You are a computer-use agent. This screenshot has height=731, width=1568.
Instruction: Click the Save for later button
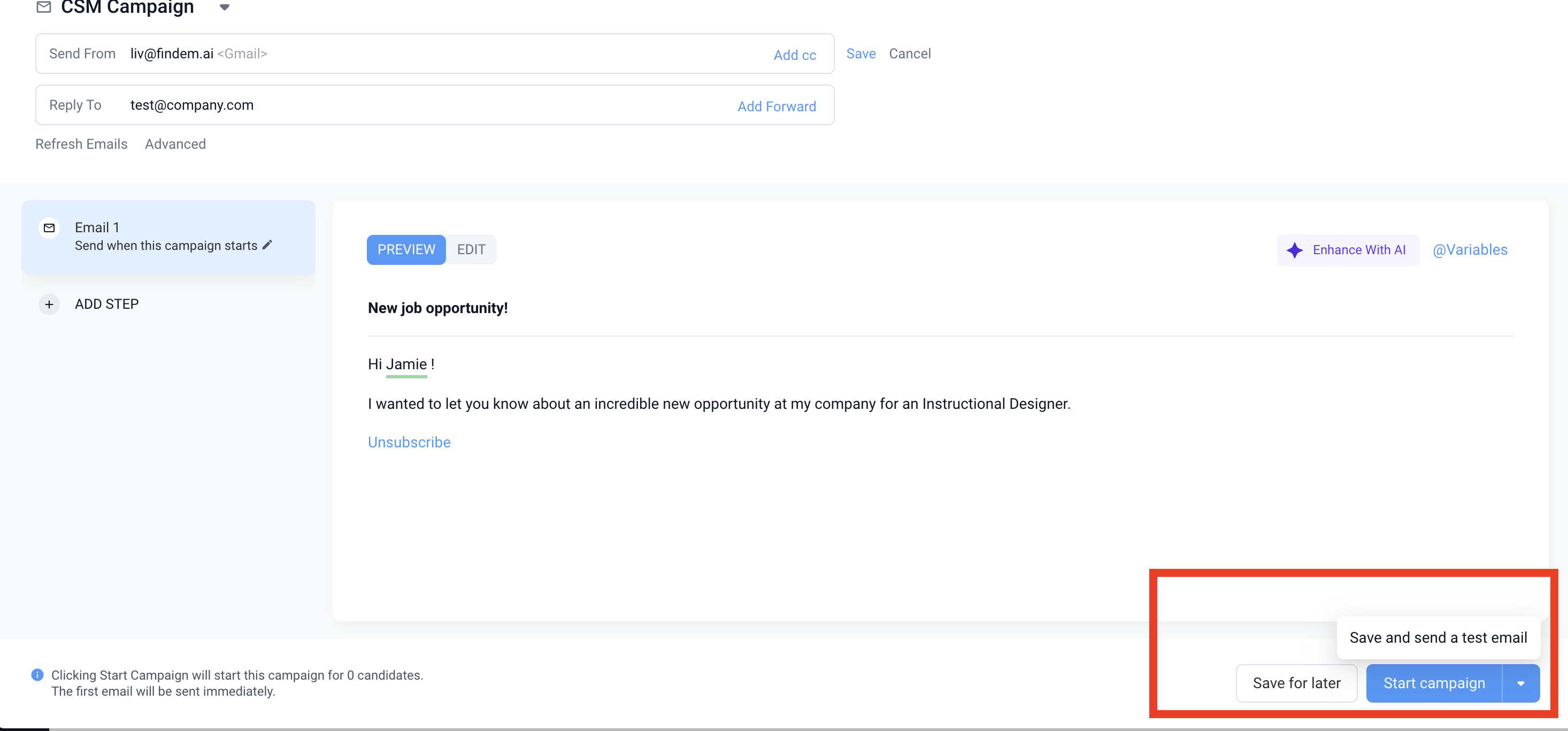[x=1296, y=683]
